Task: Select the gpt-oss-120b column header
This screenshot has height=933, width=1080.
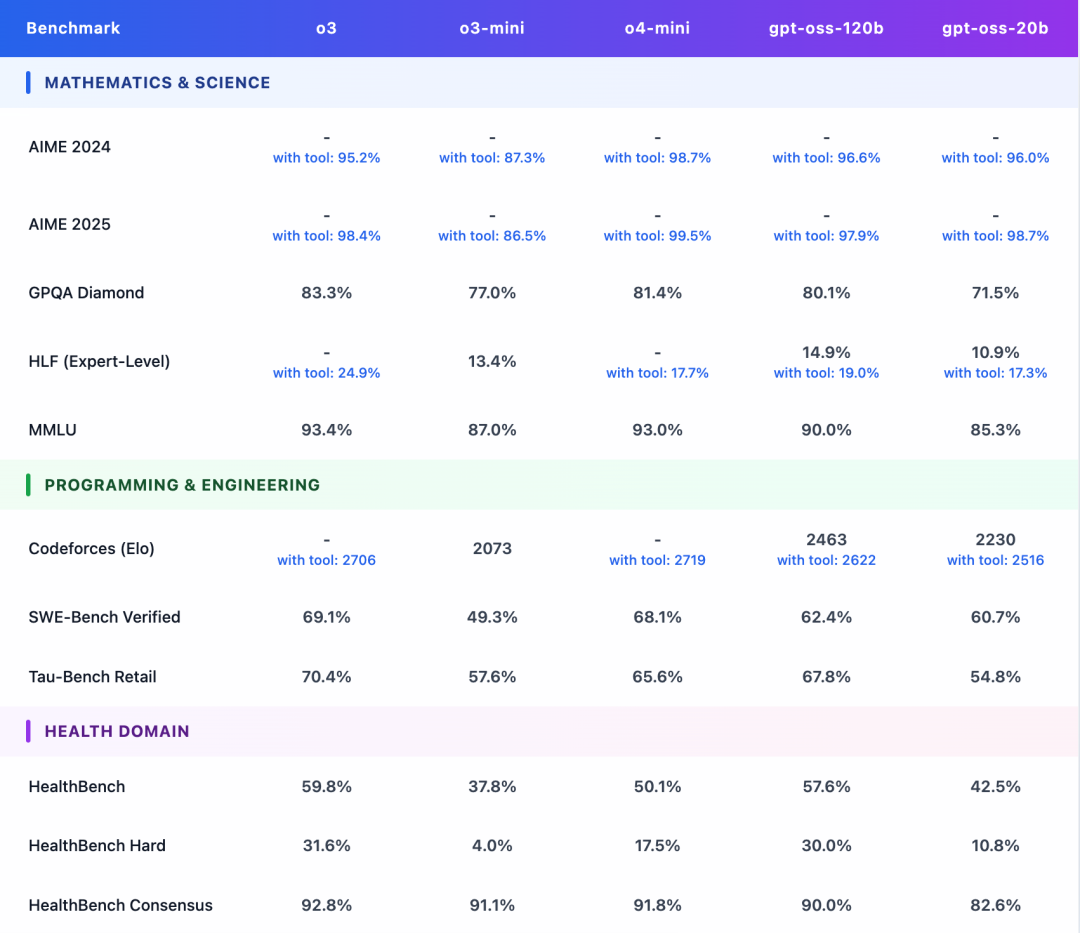Action: (x=826, y=28)
